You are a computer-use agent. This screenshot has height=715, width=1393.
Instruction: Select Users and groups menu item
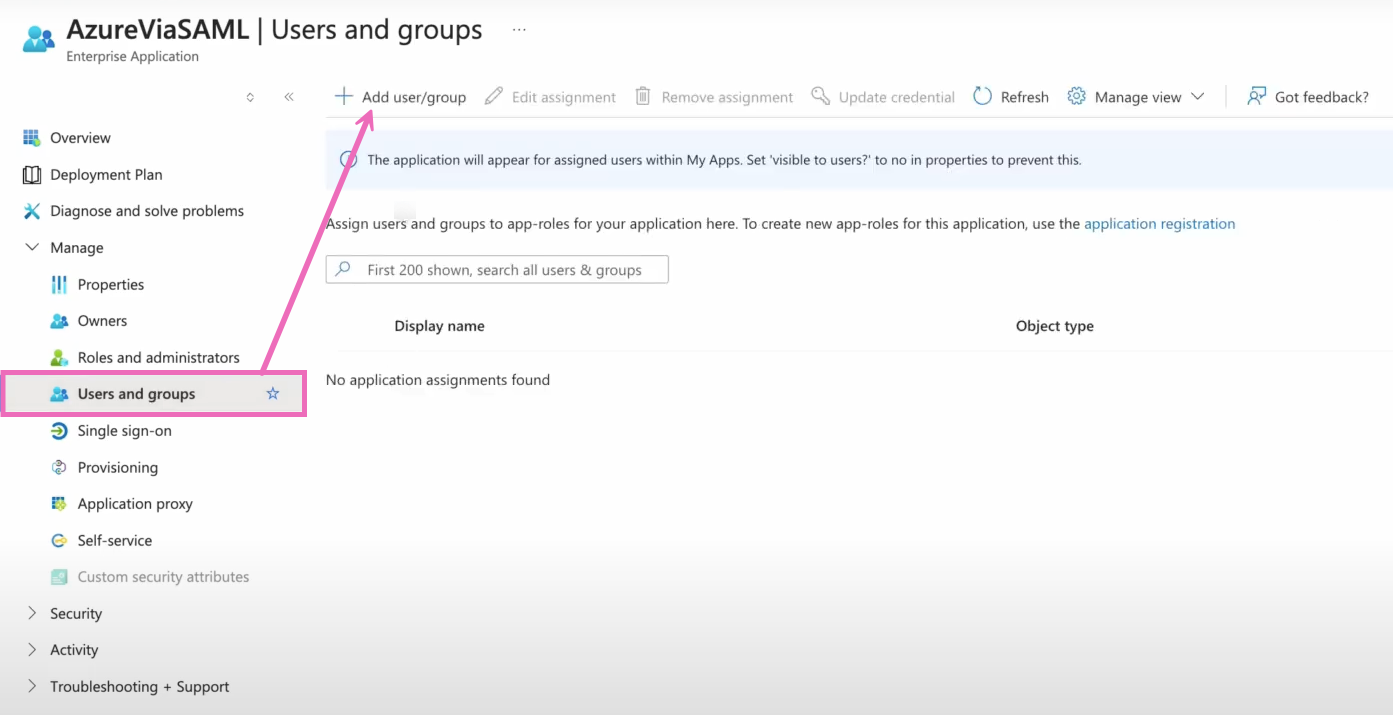(x=153, y=394)
